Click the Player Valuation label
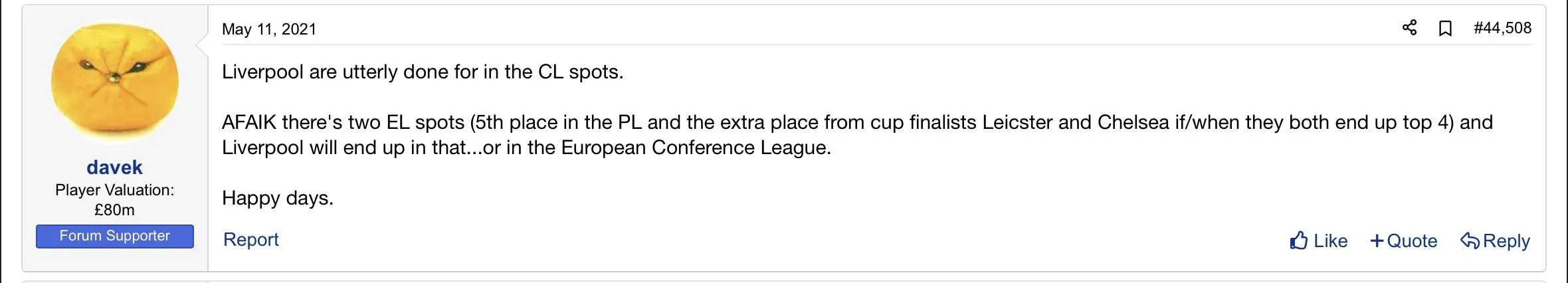Image resolution: width=1568 pixels, height=283 pixels. click(x=114, y=190)
